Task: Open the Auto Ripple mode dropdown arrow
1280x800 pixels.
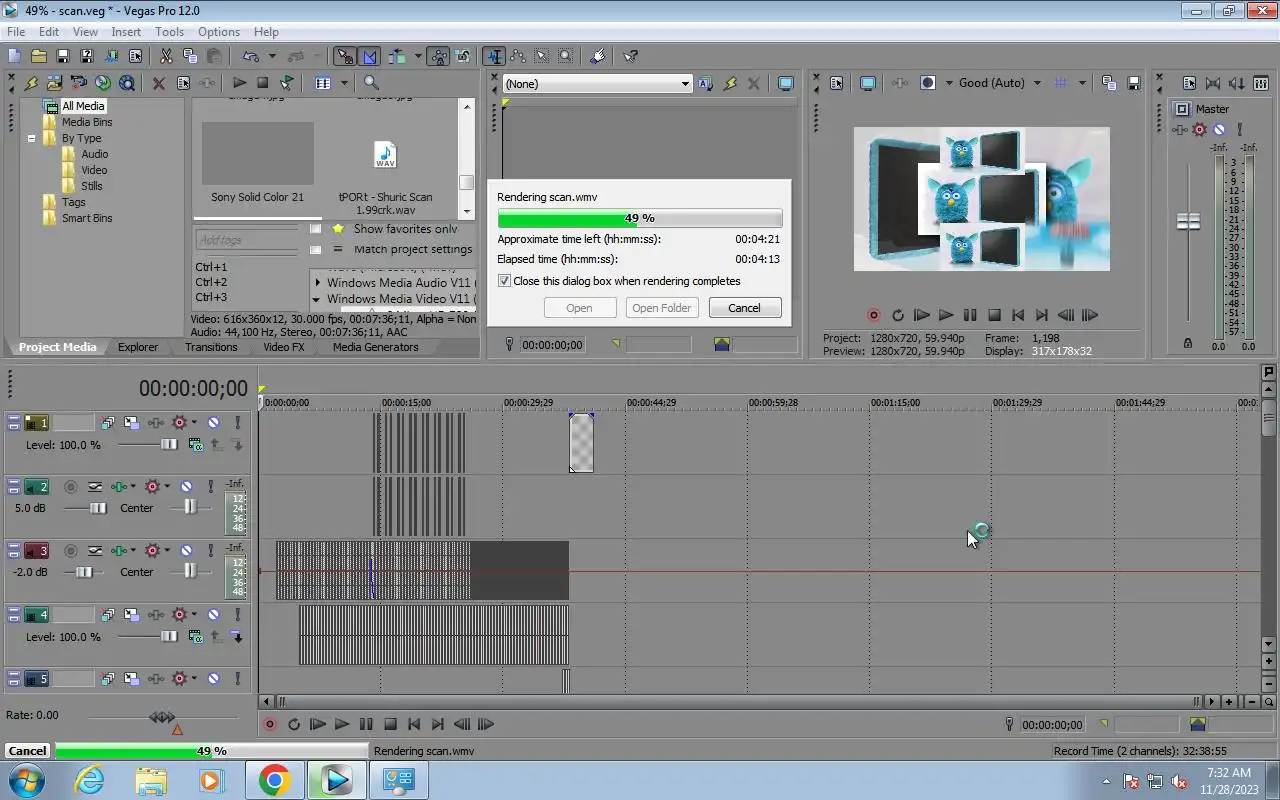Action: [x=417, y=56]
